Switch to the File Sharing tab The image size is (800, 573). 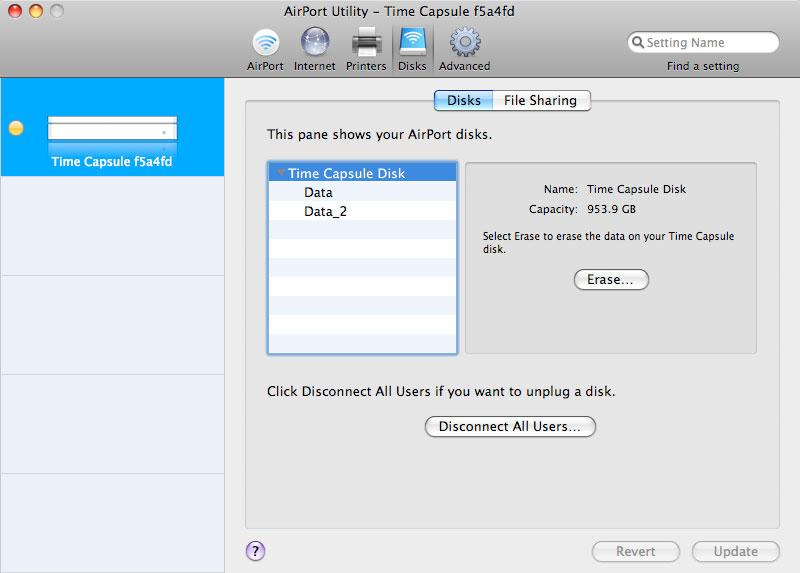click(x=541, y=101)
